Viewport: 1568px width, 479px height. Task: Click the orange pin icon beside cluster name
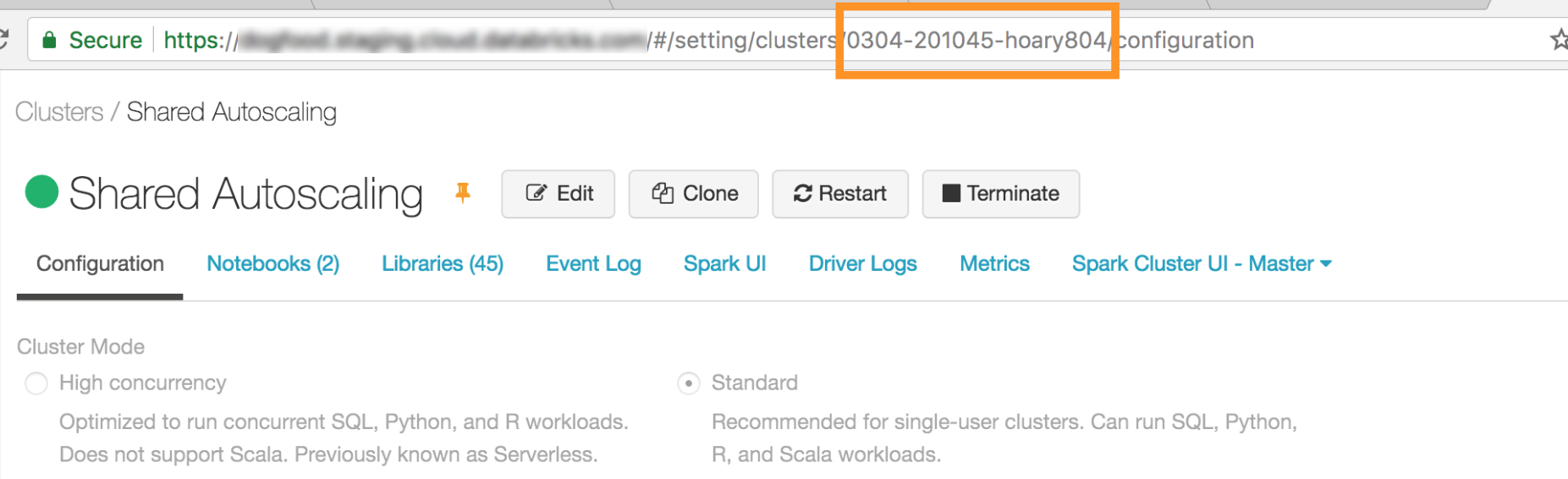[x=462, y=193]
